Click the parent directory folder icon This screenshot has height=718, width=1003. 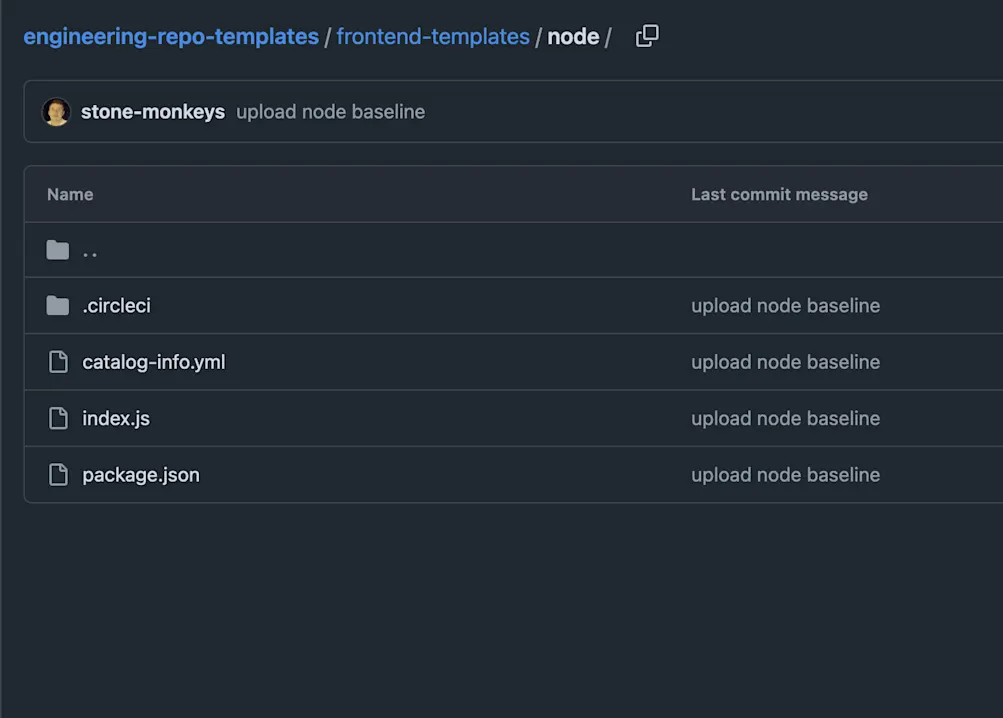(x=58, y=249)
